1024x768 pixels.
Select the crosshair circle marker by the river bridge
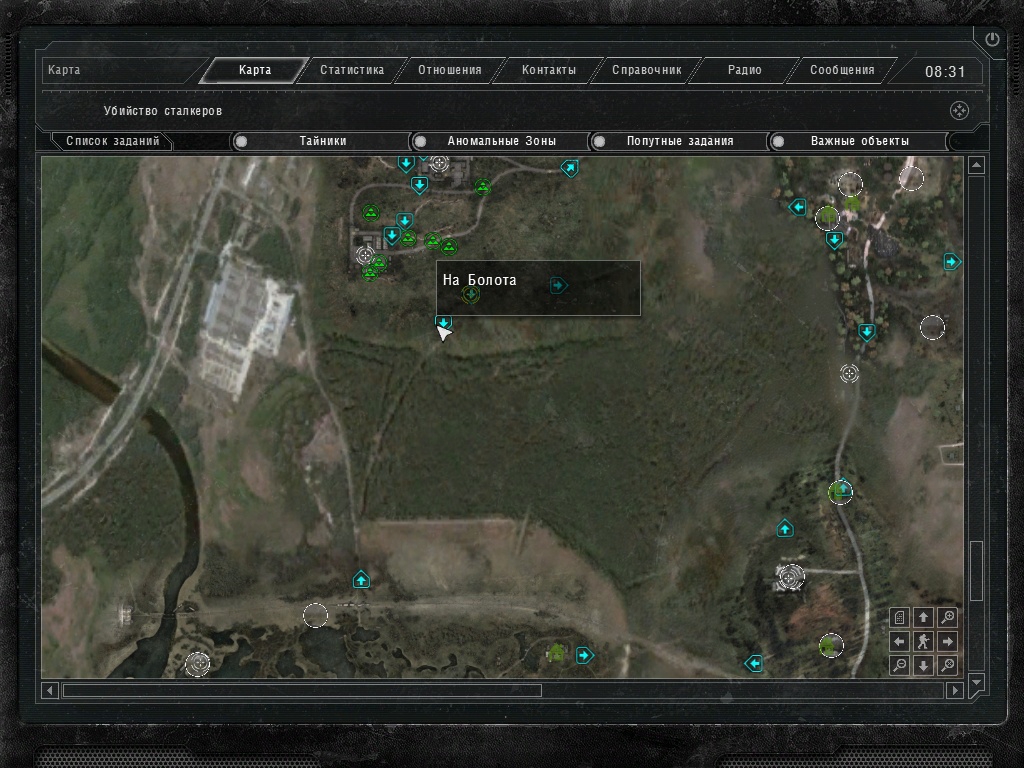click(x=197, y=664)
